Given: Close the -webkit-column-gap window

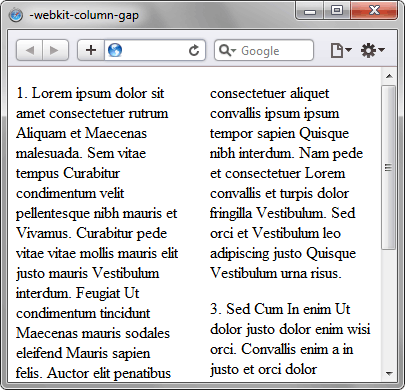Looking at the screenshot, I should click(x=374, y=11).
